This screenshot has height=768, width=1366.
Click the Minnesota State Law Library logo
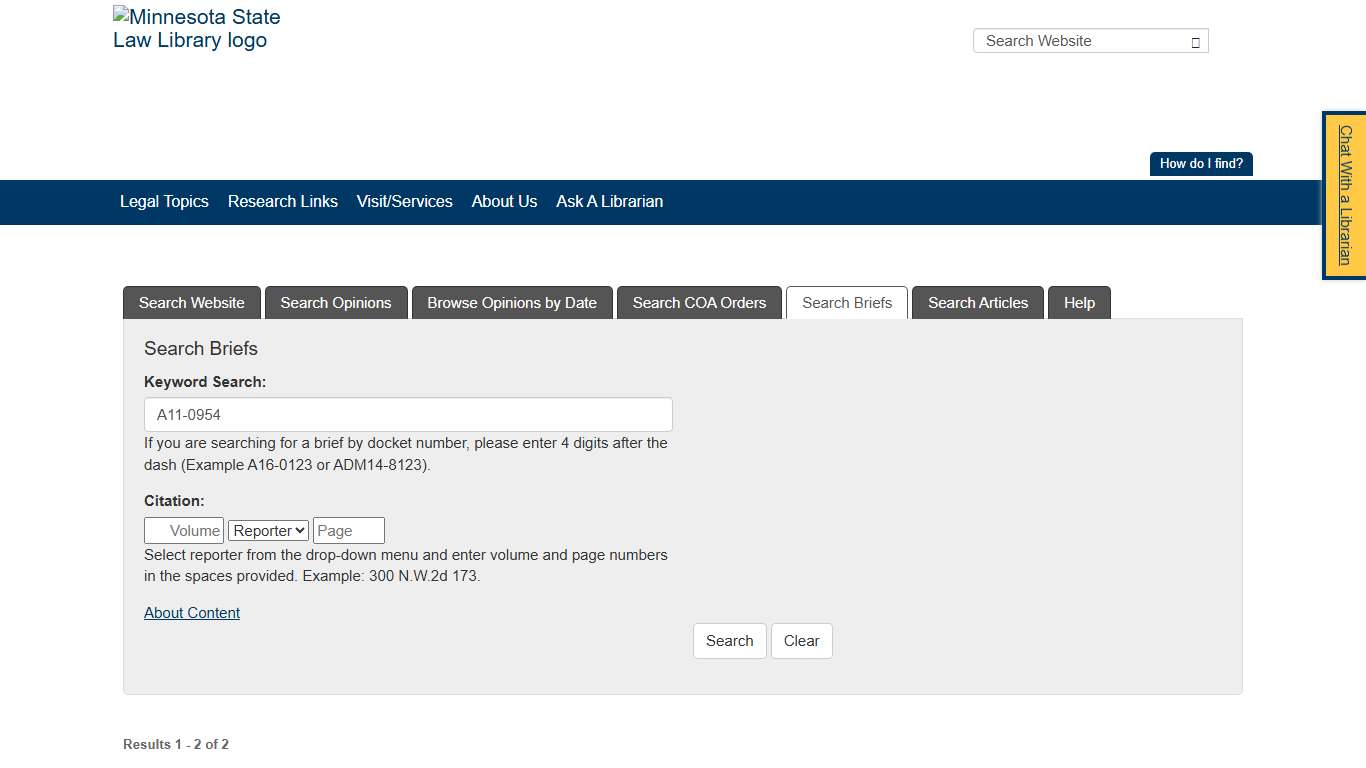pos(196,28)
